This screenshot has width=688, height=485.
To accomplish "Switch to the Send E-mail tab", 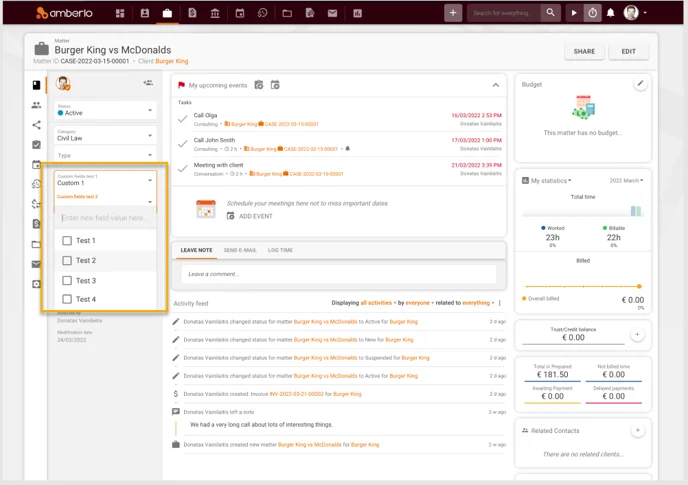I will 240,250.
